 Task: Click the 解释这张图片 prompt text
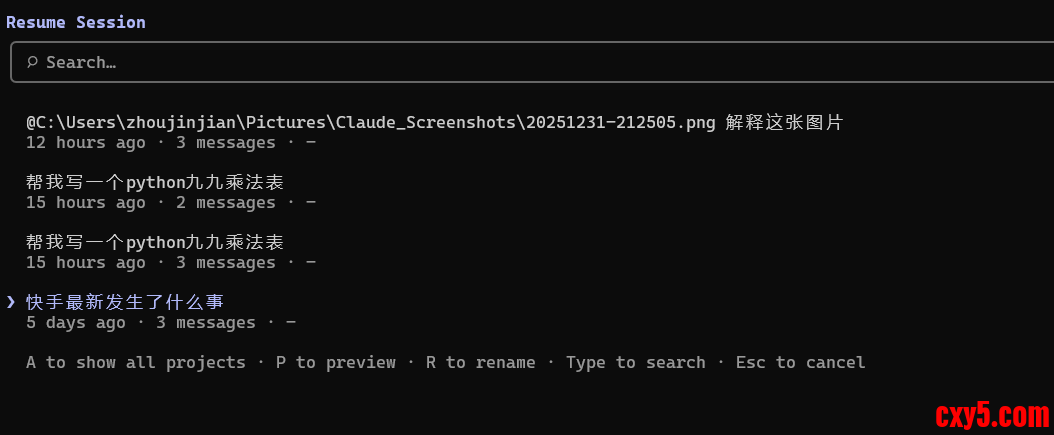[x=785, y=122]
